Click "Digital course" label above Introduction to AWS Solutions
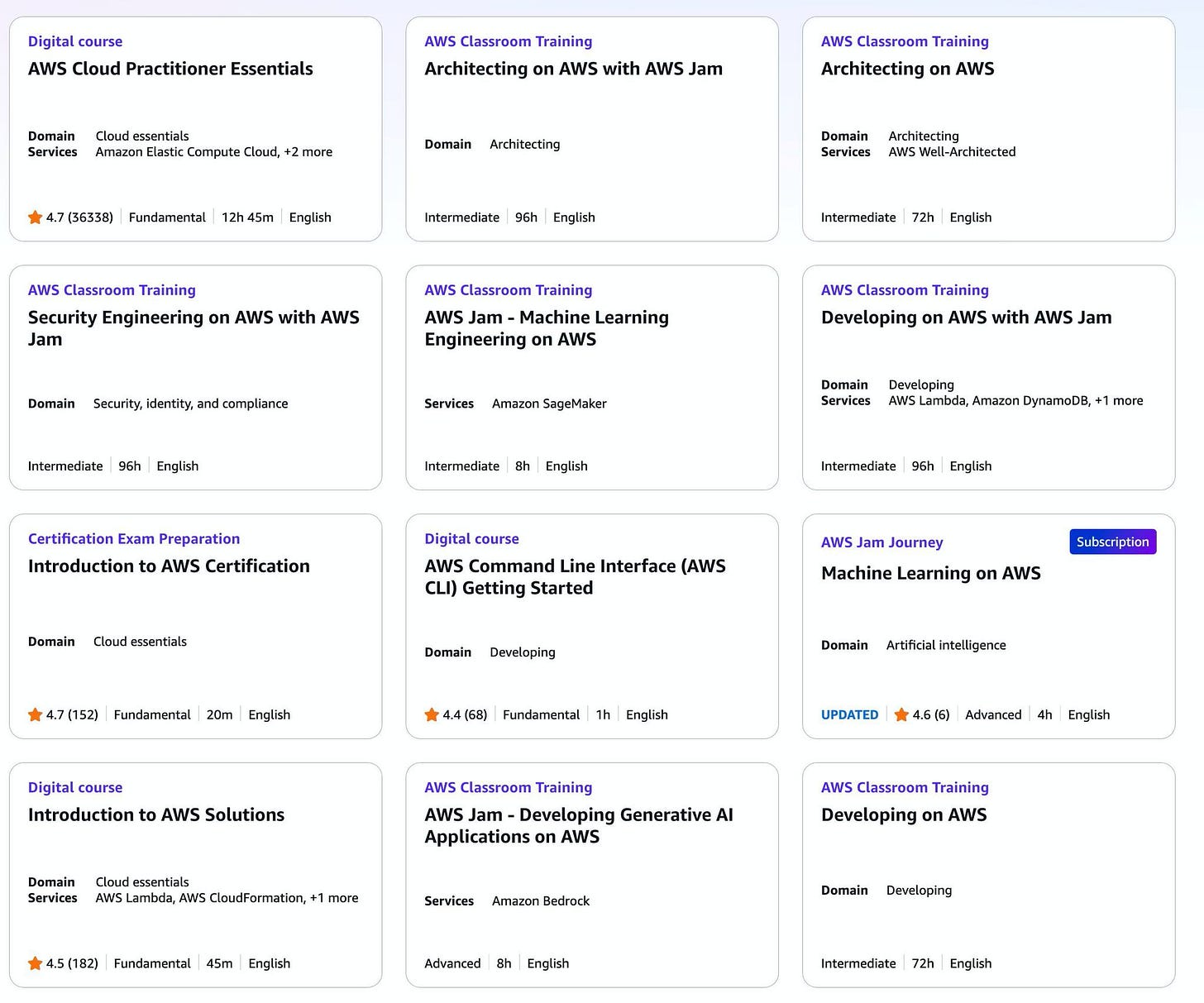 point(75,788)
